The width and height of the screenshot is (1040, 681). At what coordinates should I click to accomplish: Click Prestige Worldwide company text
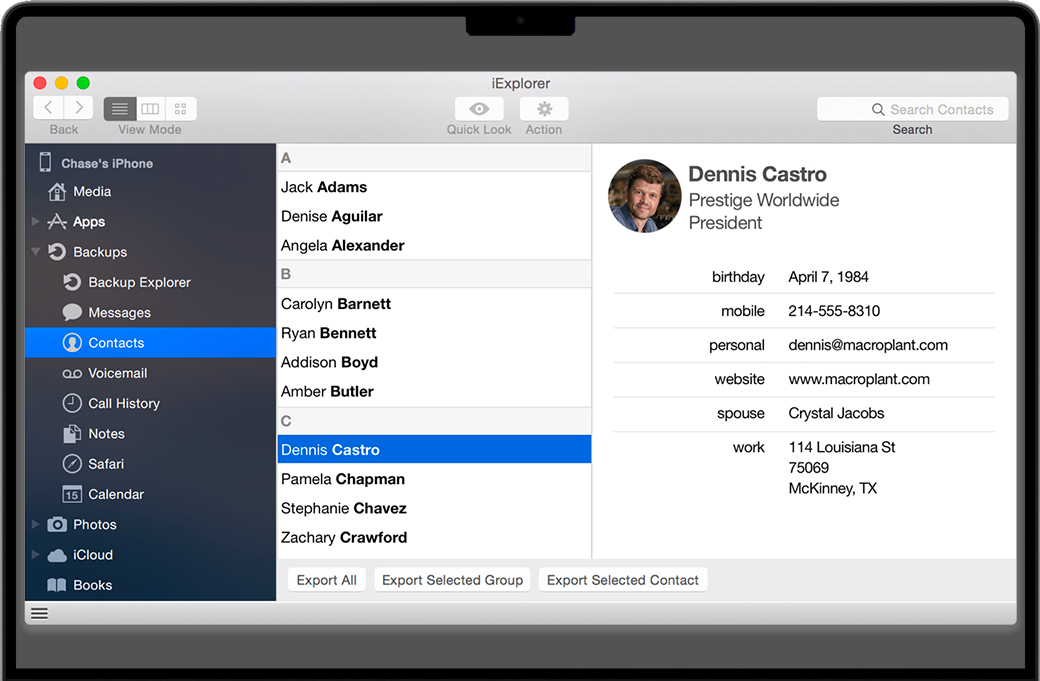pyautogui.click(x=763, y=200)
